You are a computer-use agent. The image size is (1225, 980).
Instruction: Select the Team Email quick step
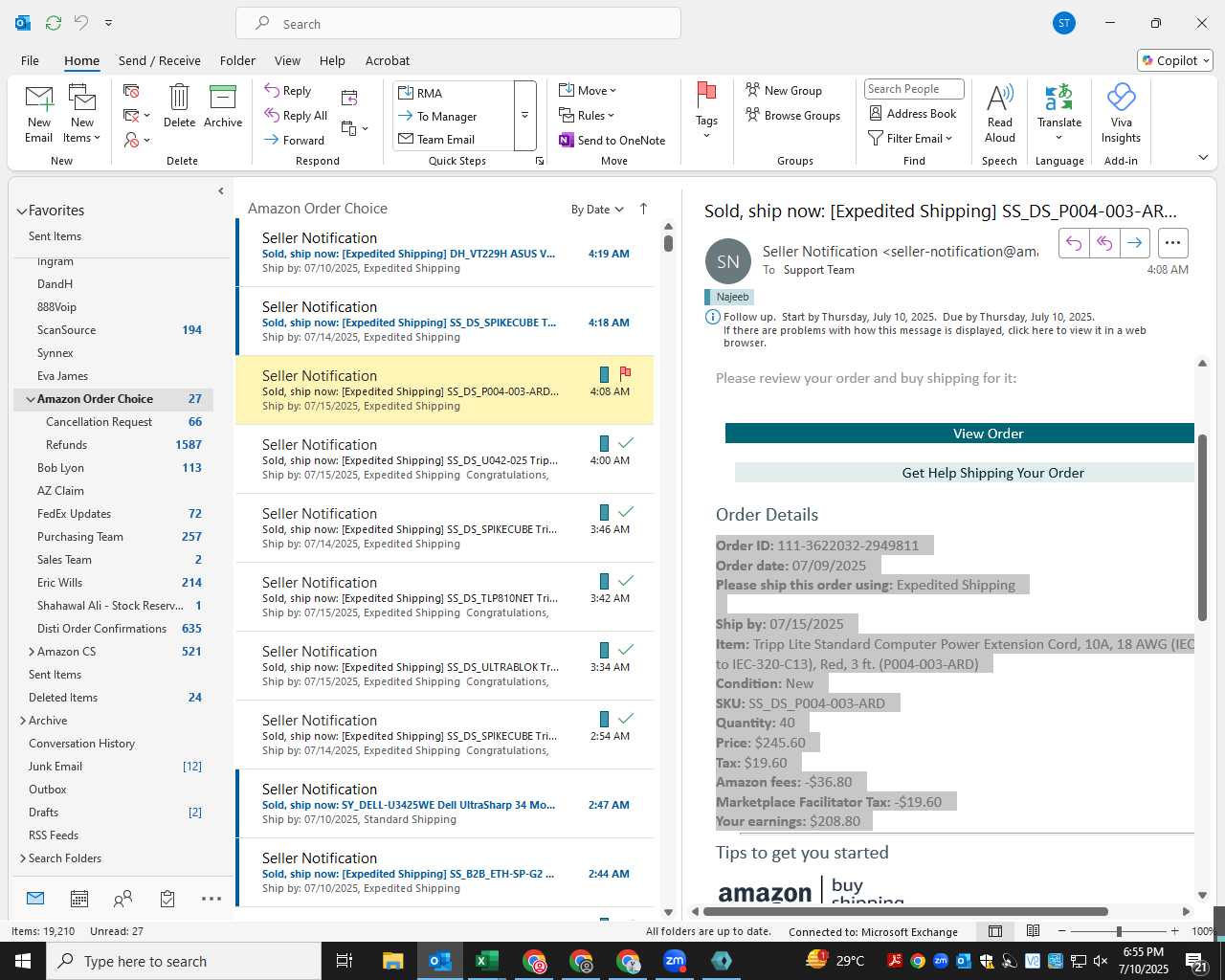(454, 139)
